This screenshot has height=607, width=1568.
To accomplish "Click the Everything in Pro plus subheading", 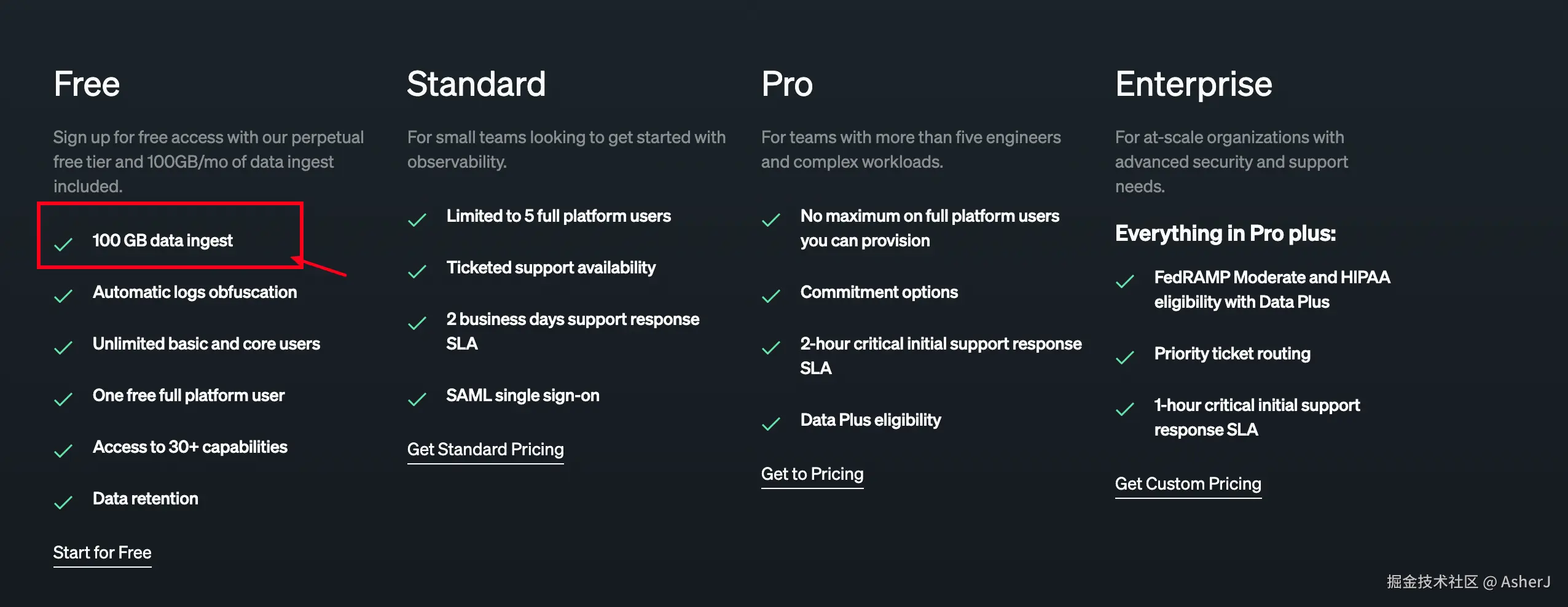I will (x=1225, y=233).
